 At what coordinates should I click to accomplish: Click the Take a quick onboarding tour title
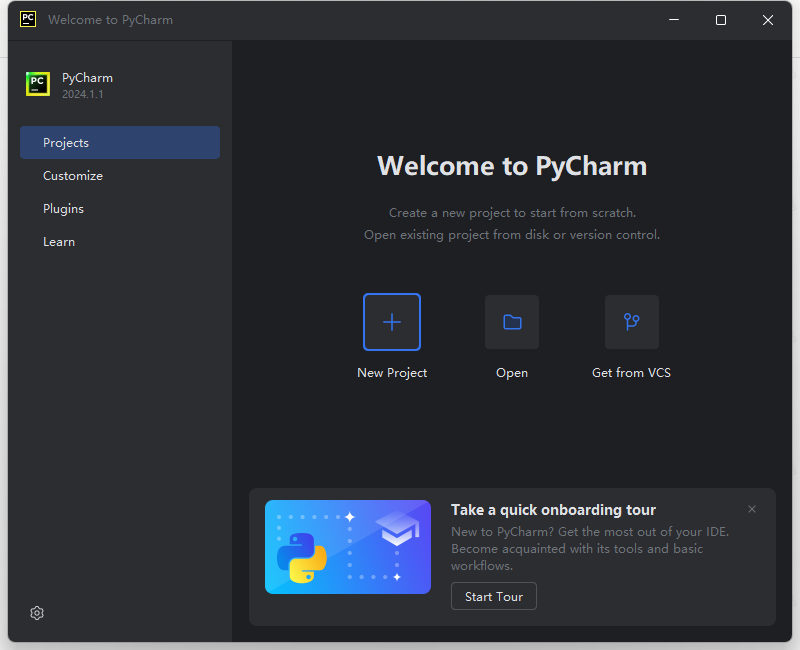pos(553,510)
